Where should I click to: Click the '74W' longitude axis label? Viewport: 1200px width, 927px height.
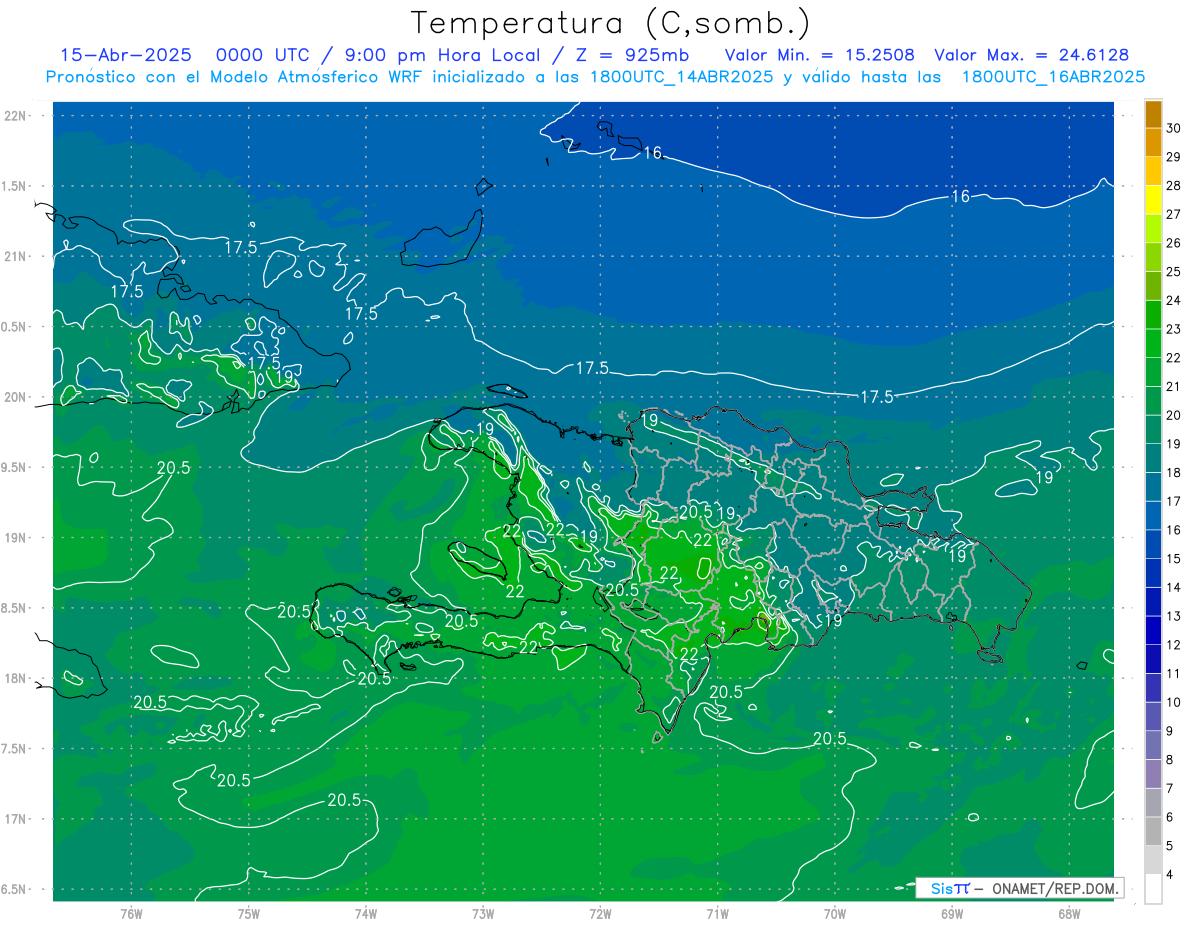365,914
